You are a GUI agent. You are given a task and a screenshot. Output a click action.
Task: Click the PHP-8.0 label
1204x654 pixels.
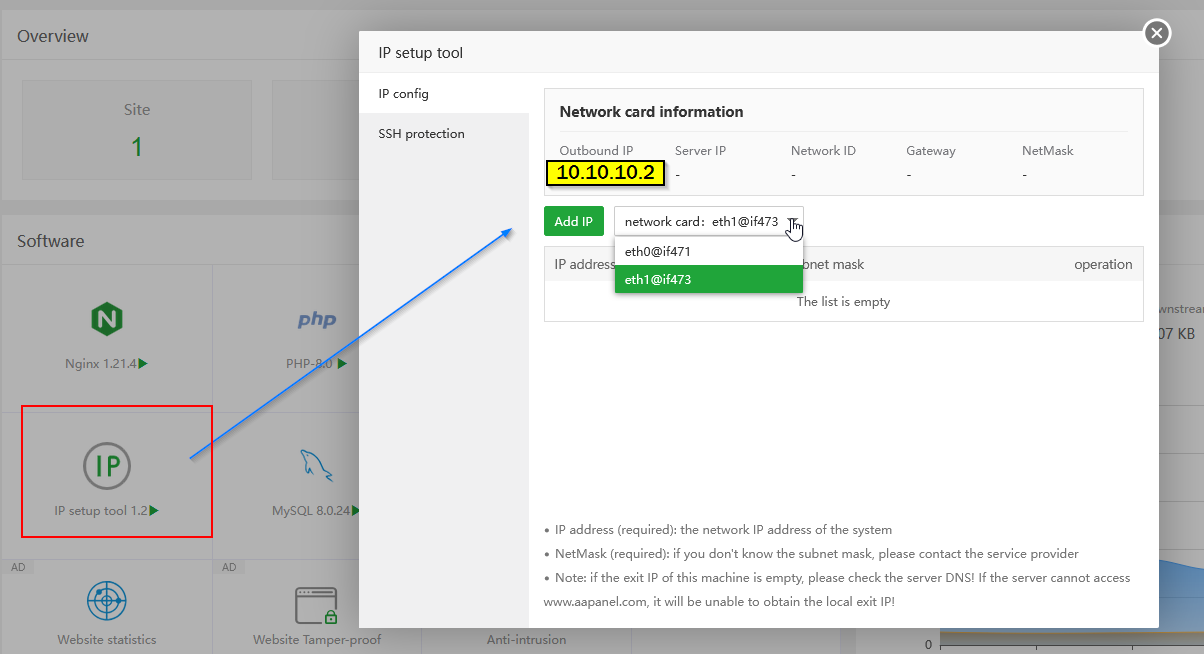point(309,364)
